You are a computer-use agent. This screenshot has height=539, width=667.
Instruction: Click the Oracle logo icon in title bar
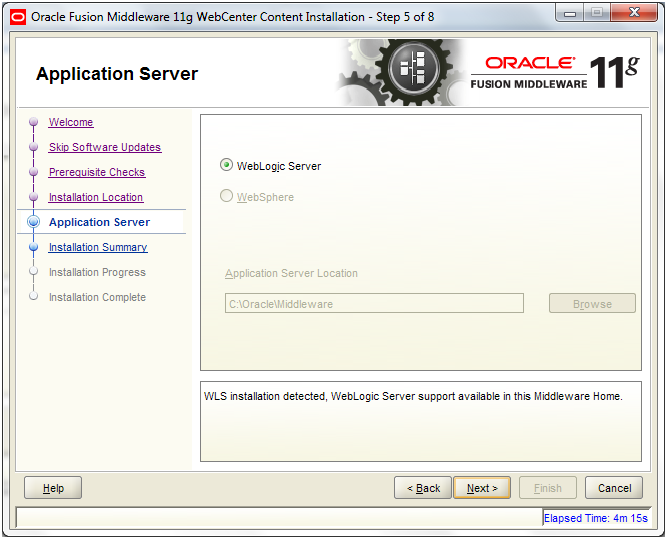pyautogui.click(x=18, y=17)
